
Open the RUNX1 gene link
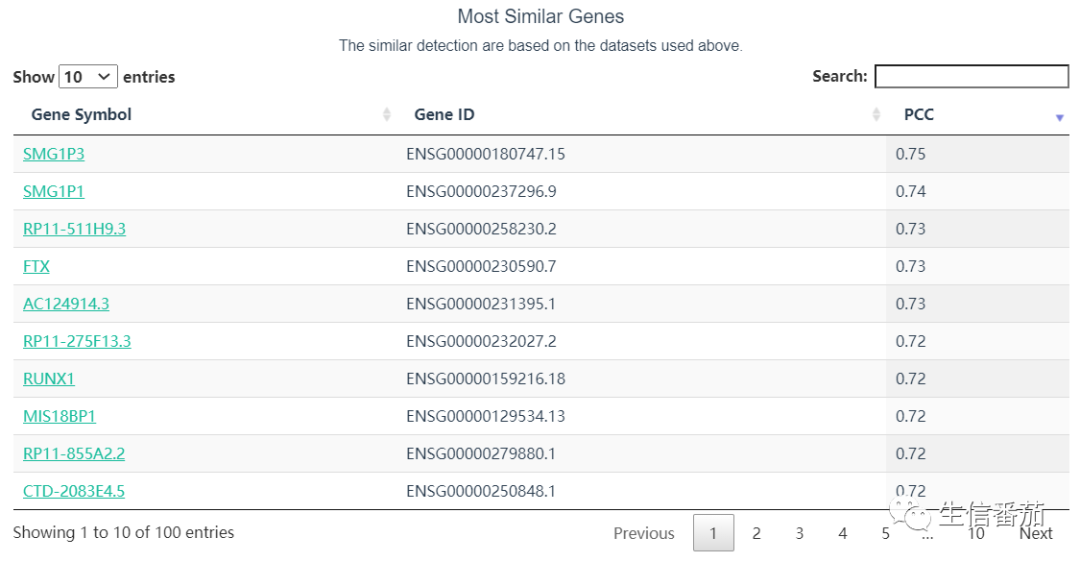tap(49, 379)
